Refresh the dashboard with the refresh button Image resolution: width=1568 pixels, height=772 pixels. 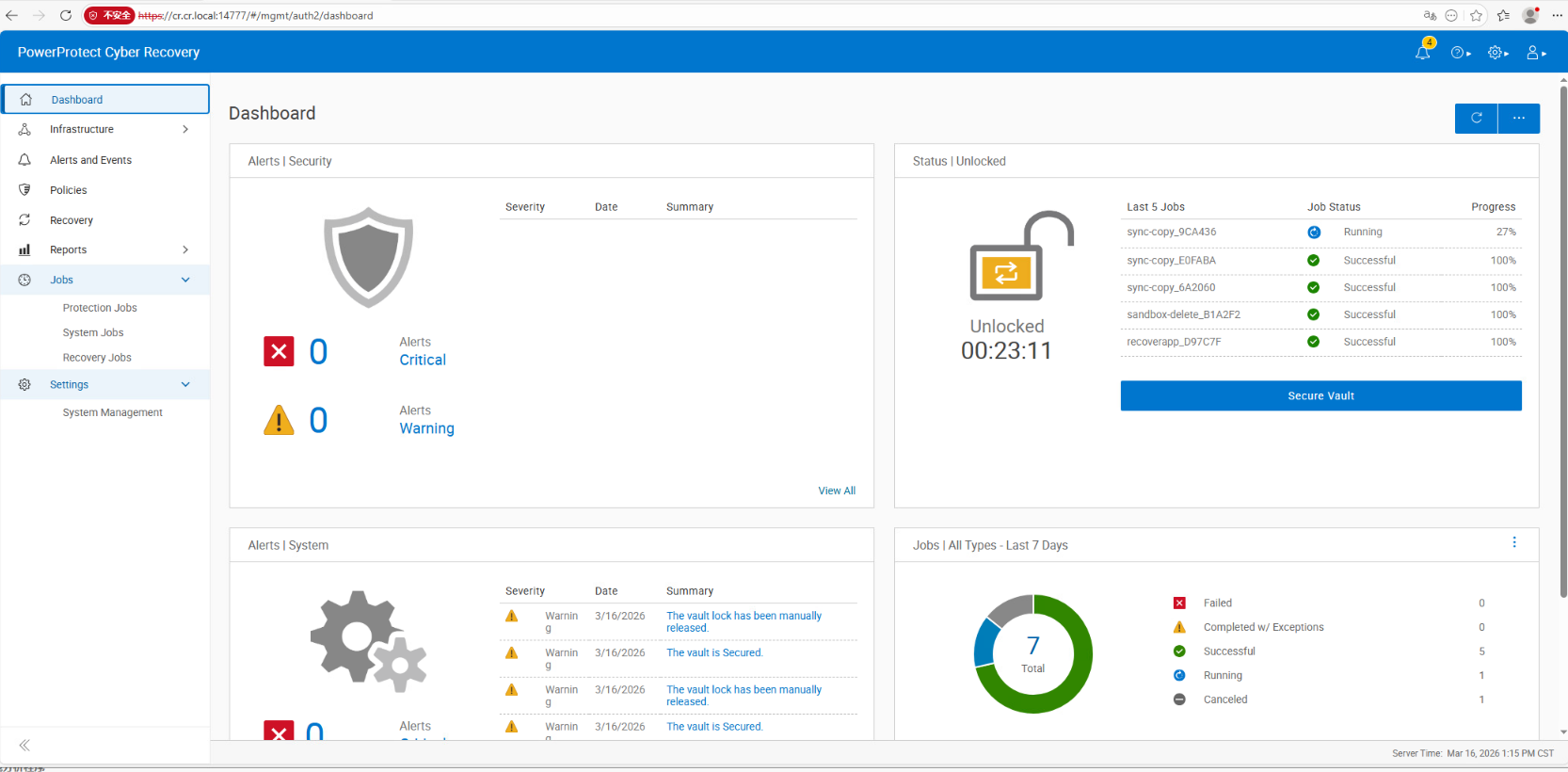pos(1476,118)
